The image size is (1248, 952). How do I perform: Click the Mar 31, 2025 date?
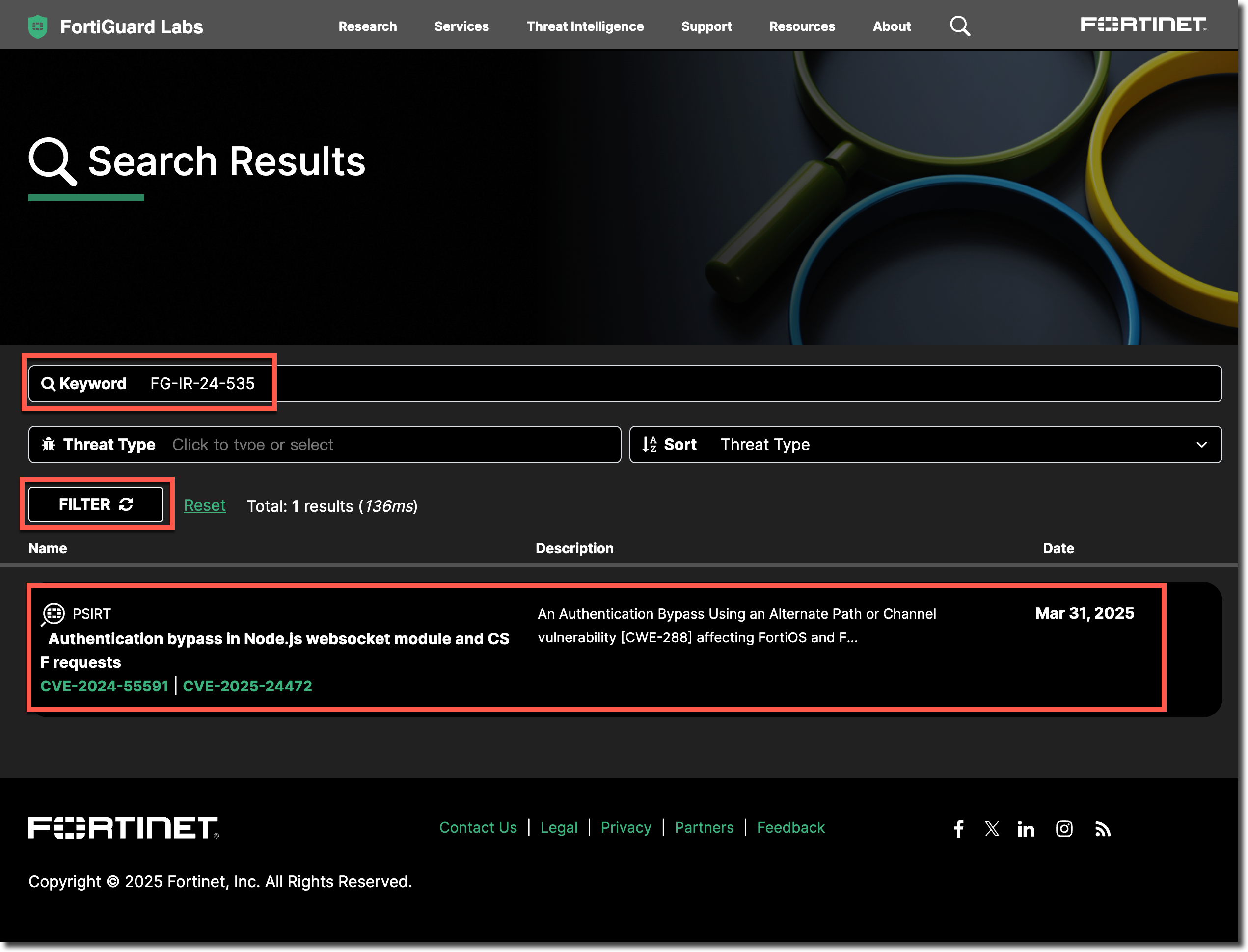point(1084,614)
